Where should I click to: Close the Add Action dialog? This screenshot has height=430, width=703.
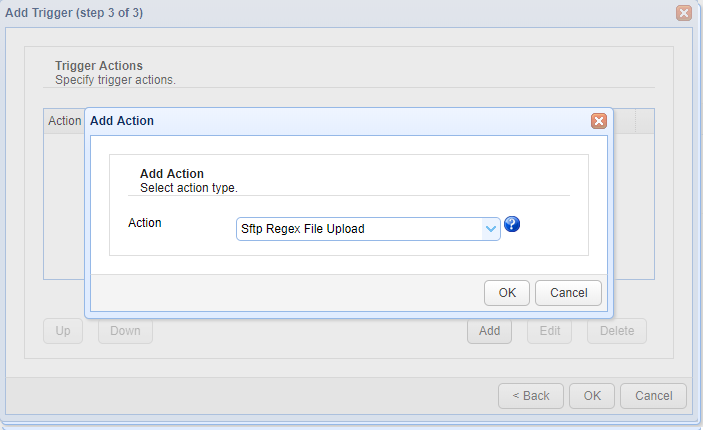(598, 121)
